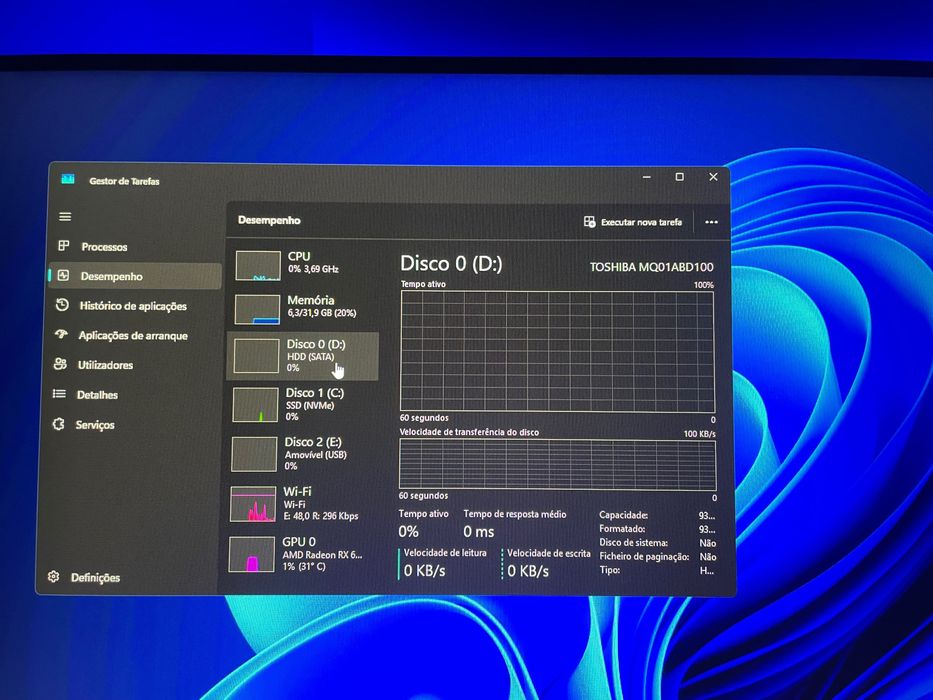Maximize the Gestor de Tarefas window
The width and height of the screenshot is (933, 700).
[x=680, y=177]
